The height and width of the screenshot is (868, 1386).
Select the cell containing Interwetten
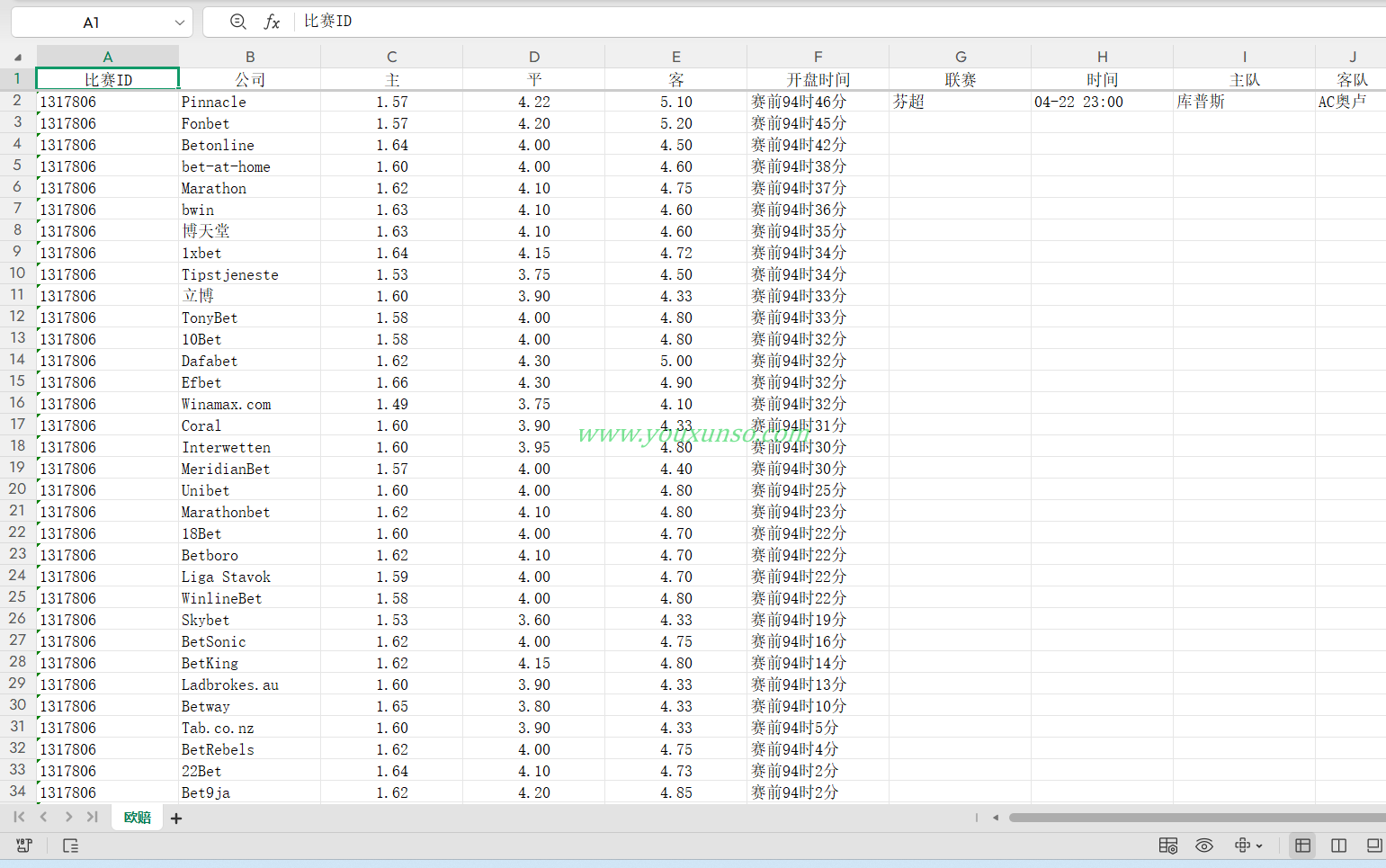250,447
